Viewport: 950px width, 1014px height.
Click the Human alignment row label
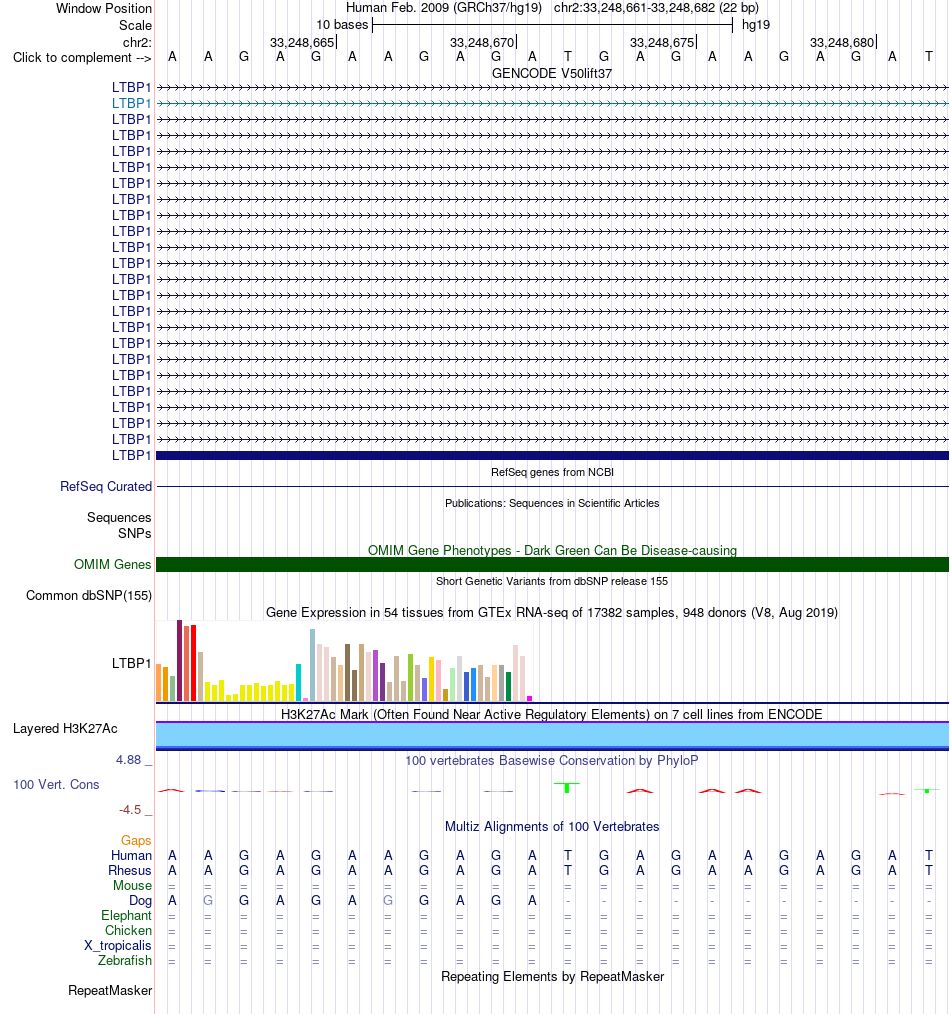pos(131,855)
